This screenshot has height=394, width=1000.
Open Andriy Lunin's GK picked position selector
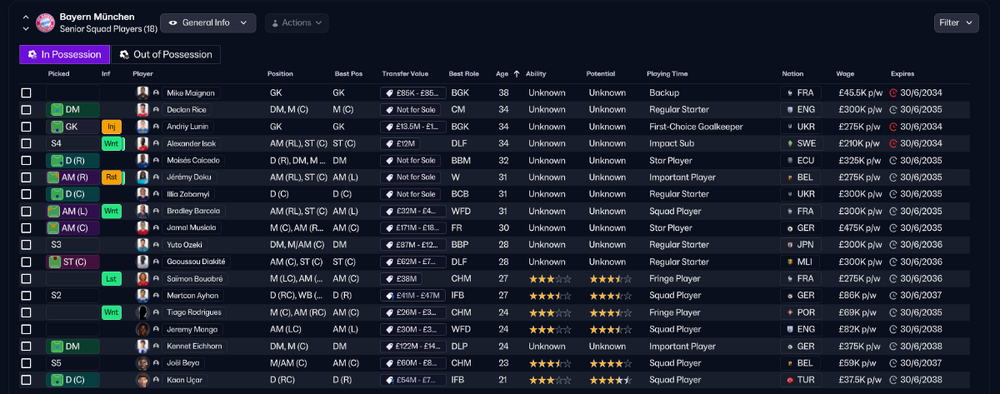(72, 127)
